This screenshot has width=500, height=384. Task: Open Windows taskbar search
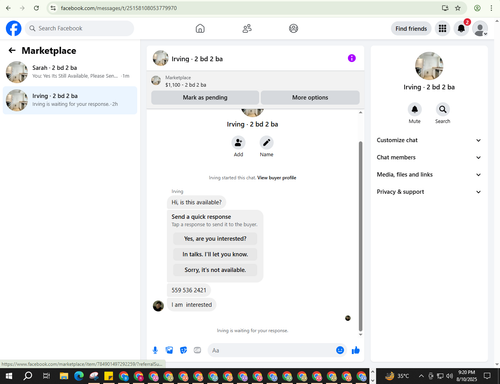pyautogui.click(x=28, y=376)
